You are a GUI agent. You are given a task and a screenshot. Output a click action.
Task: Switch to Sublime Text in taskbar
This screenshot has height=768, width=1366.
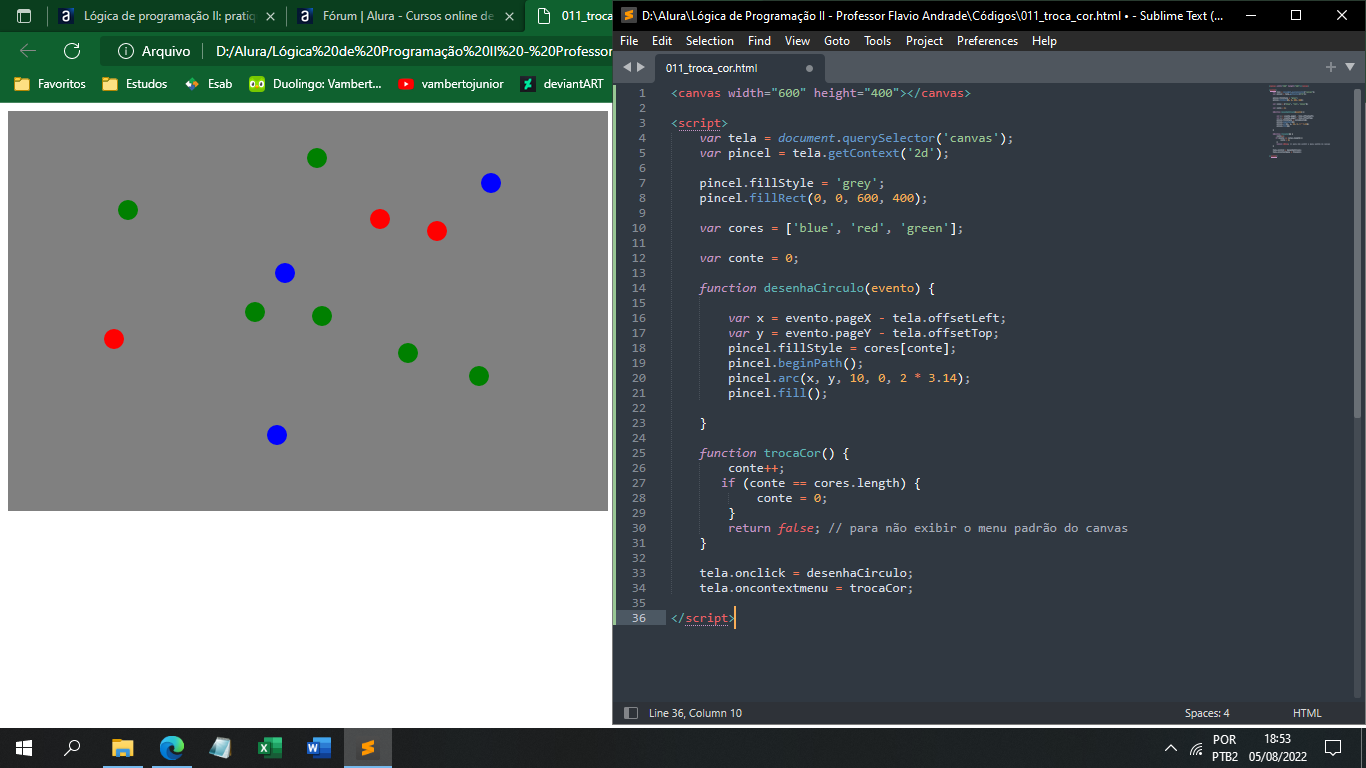click(367, 748)
